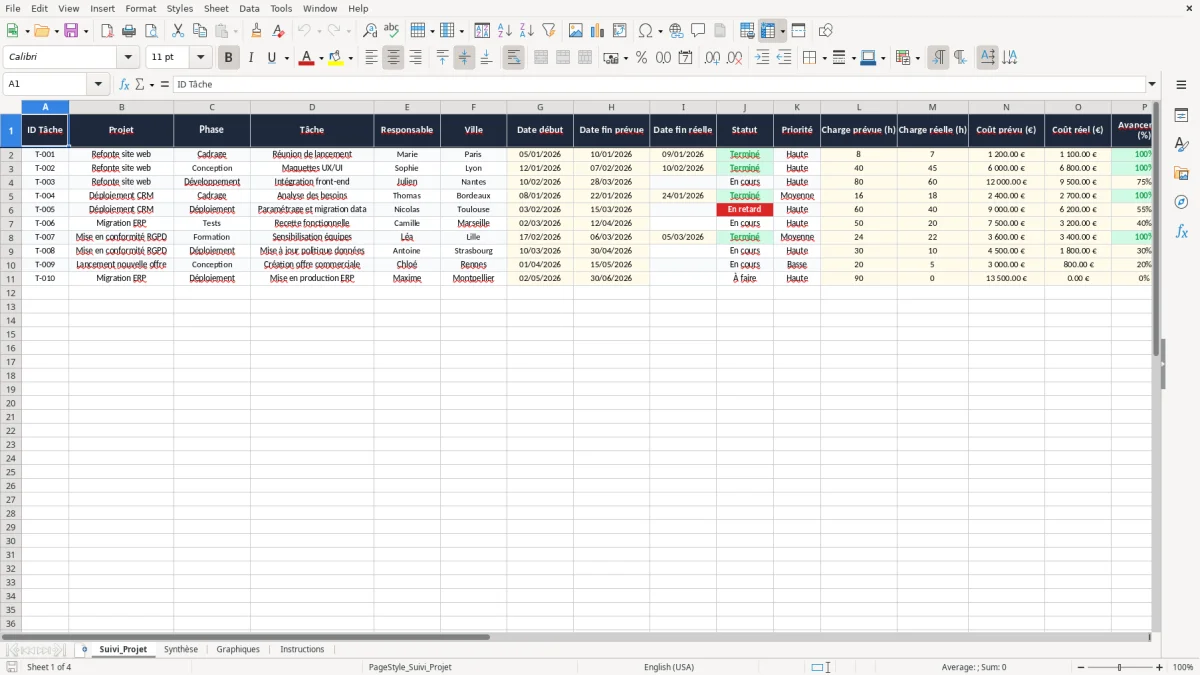The width and height of the screenshot is (1200, 675).
Task: Click the Save document icon
Action: (x=71, y=31)
